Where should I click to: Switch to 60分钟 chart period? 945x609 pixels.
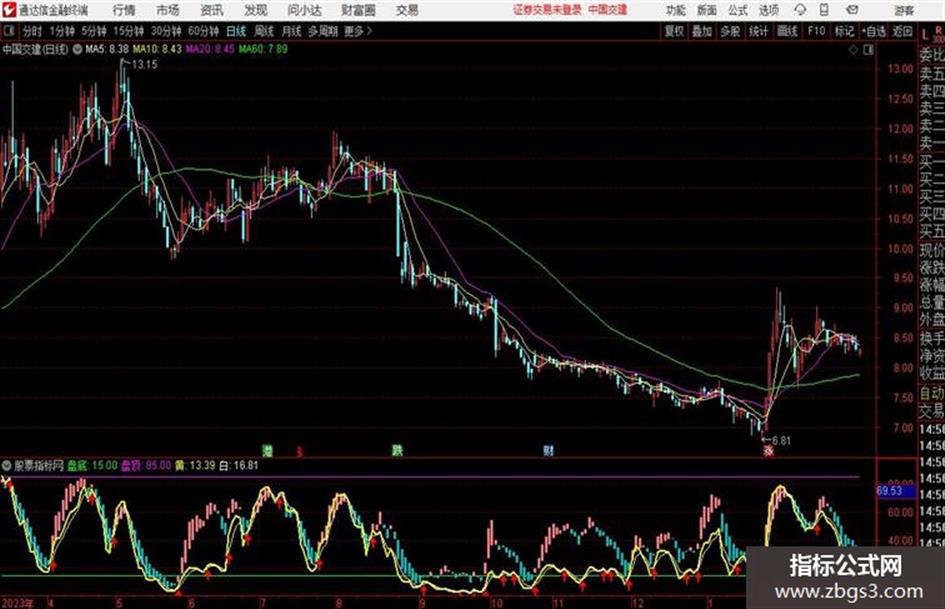pos(203,31)
